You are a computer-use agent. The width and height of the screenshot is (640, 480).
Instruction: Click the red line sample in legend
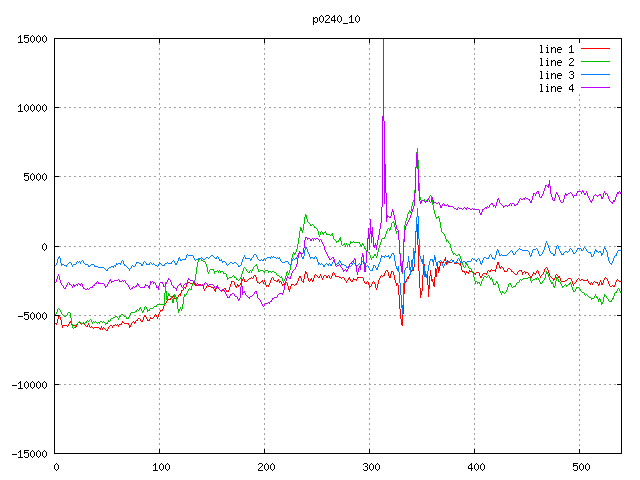coord(596,49)
